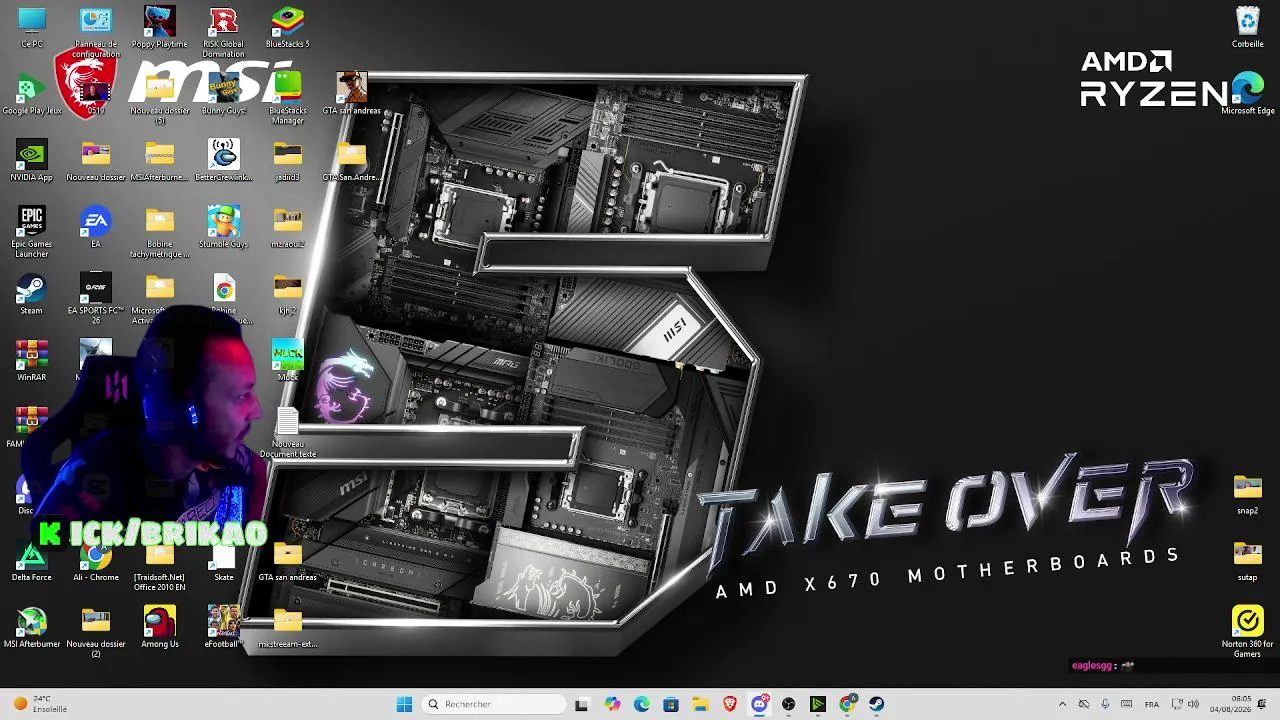Screen dimensions: 1280x720
Task: Launch the Skate shortcut
Action: click(224, 561)
